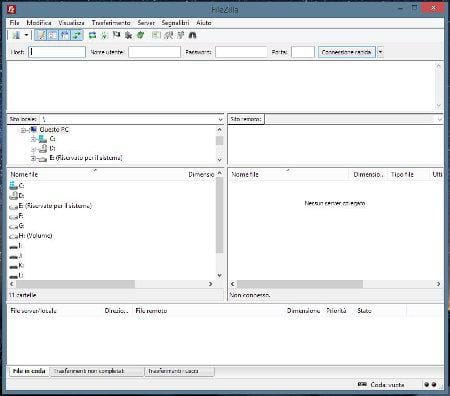Toggle directory comparison
This screenshot has height=396, width=450.
coord(169,35)
